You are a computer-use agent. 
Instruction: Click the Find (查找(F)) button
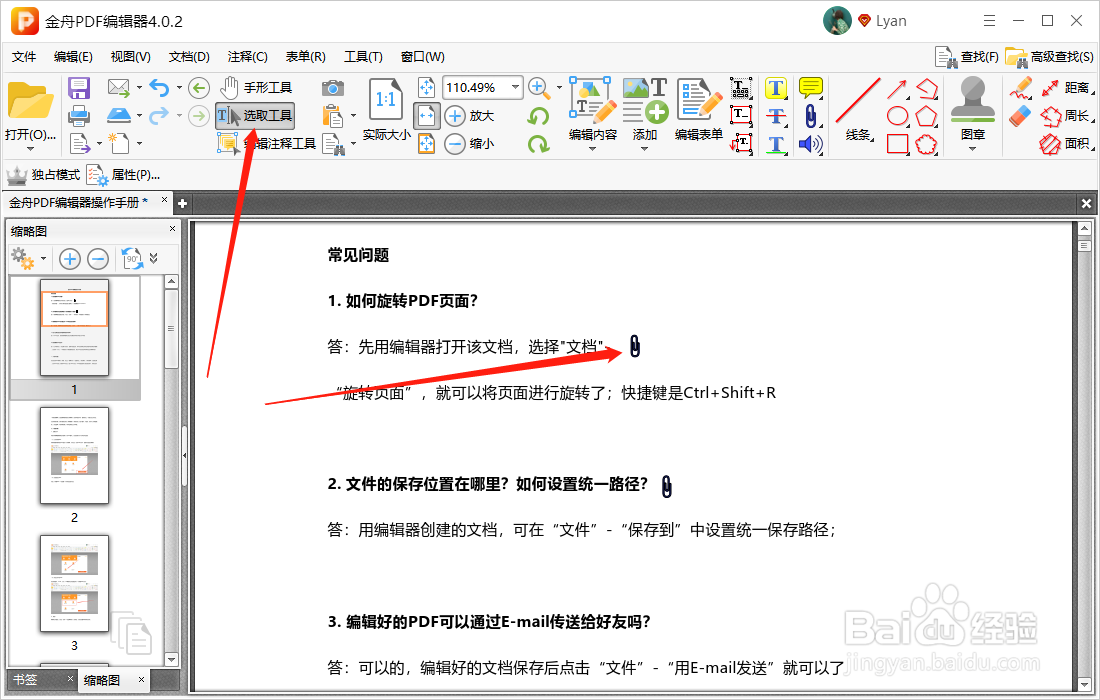[x=967, y=57]
